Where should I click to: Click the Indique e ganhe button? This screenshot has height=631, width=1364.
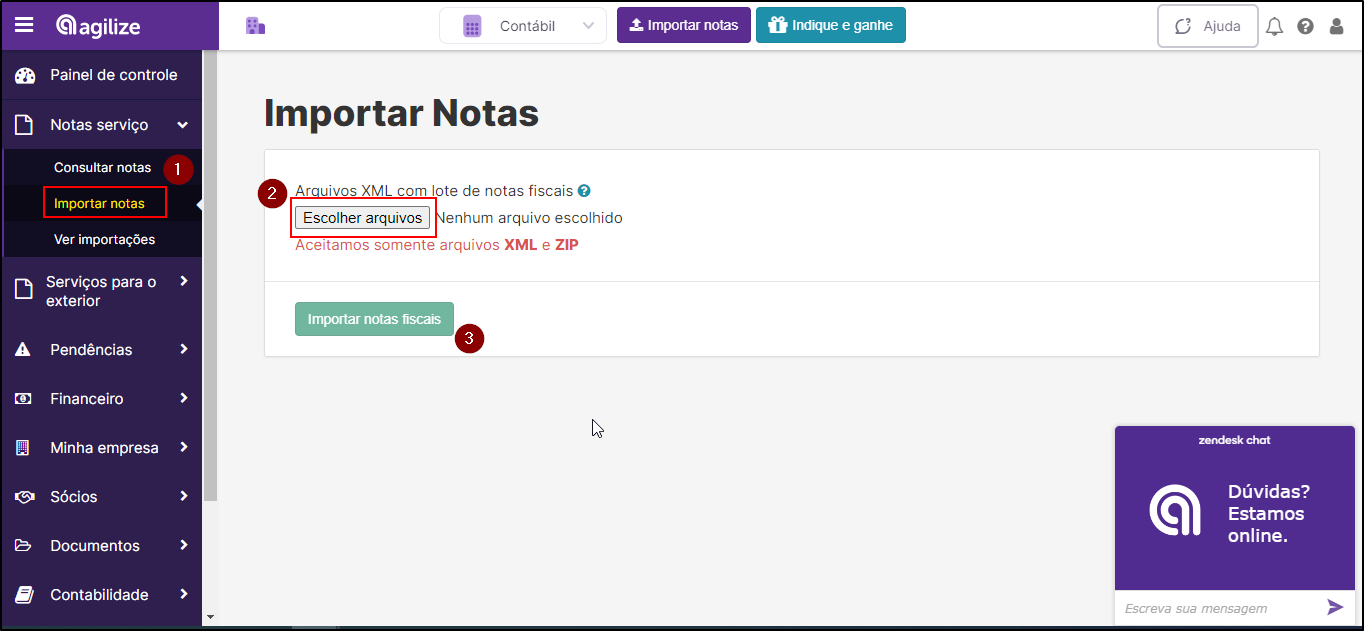pyautogui.click(x=830, y=26)
